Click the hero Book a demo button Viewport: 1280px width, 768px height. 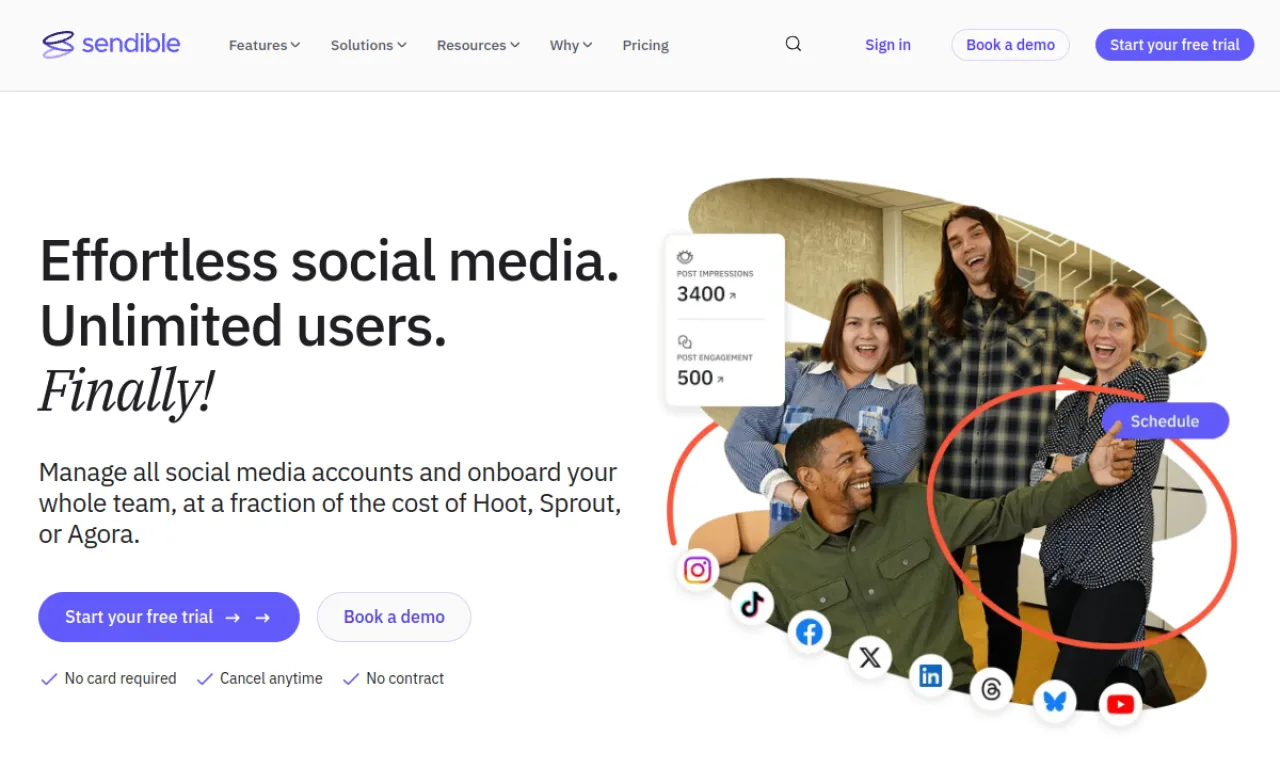click(394, 617)
